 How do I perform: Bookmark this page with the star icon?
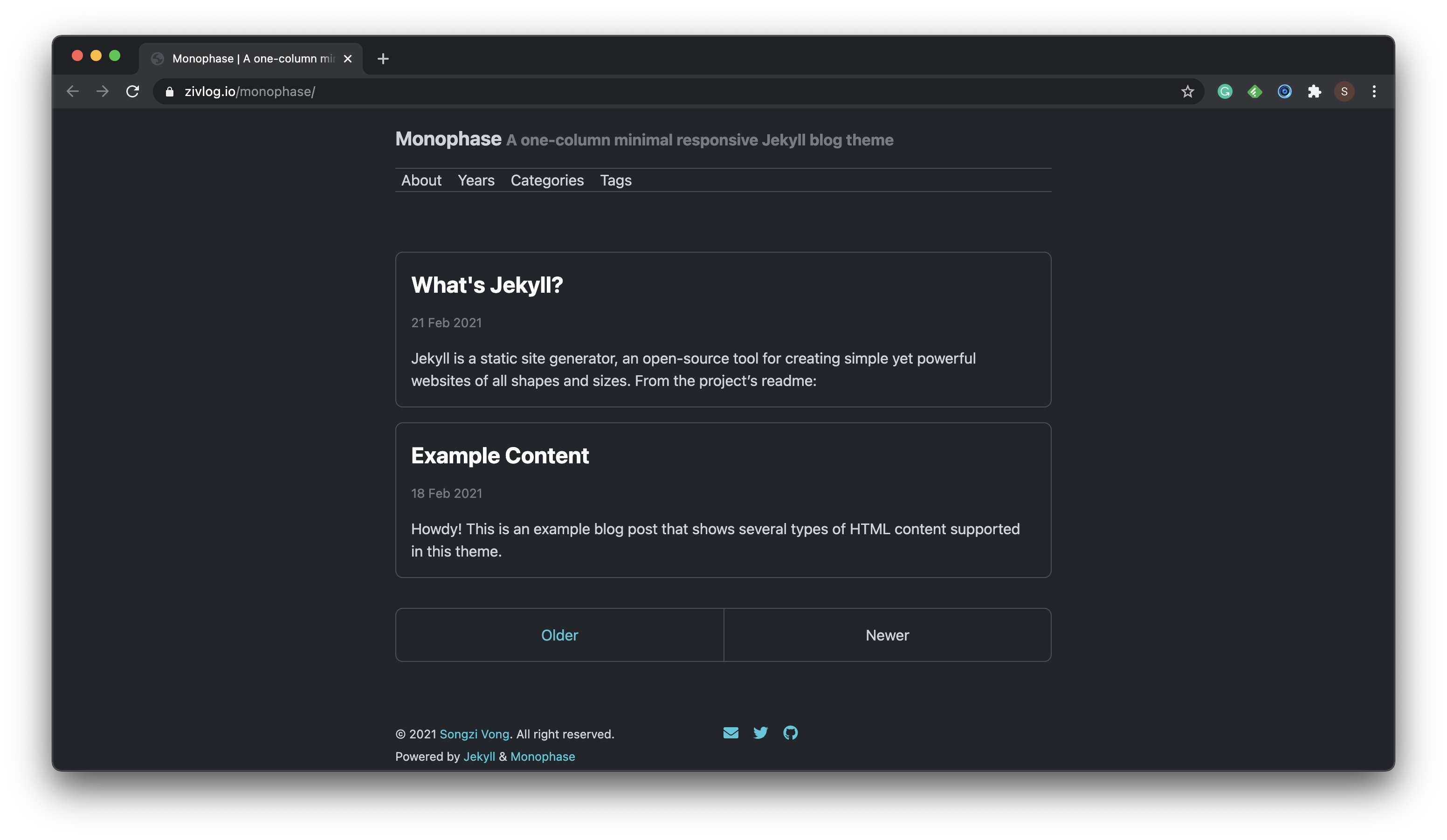[x=1187, y=91]
